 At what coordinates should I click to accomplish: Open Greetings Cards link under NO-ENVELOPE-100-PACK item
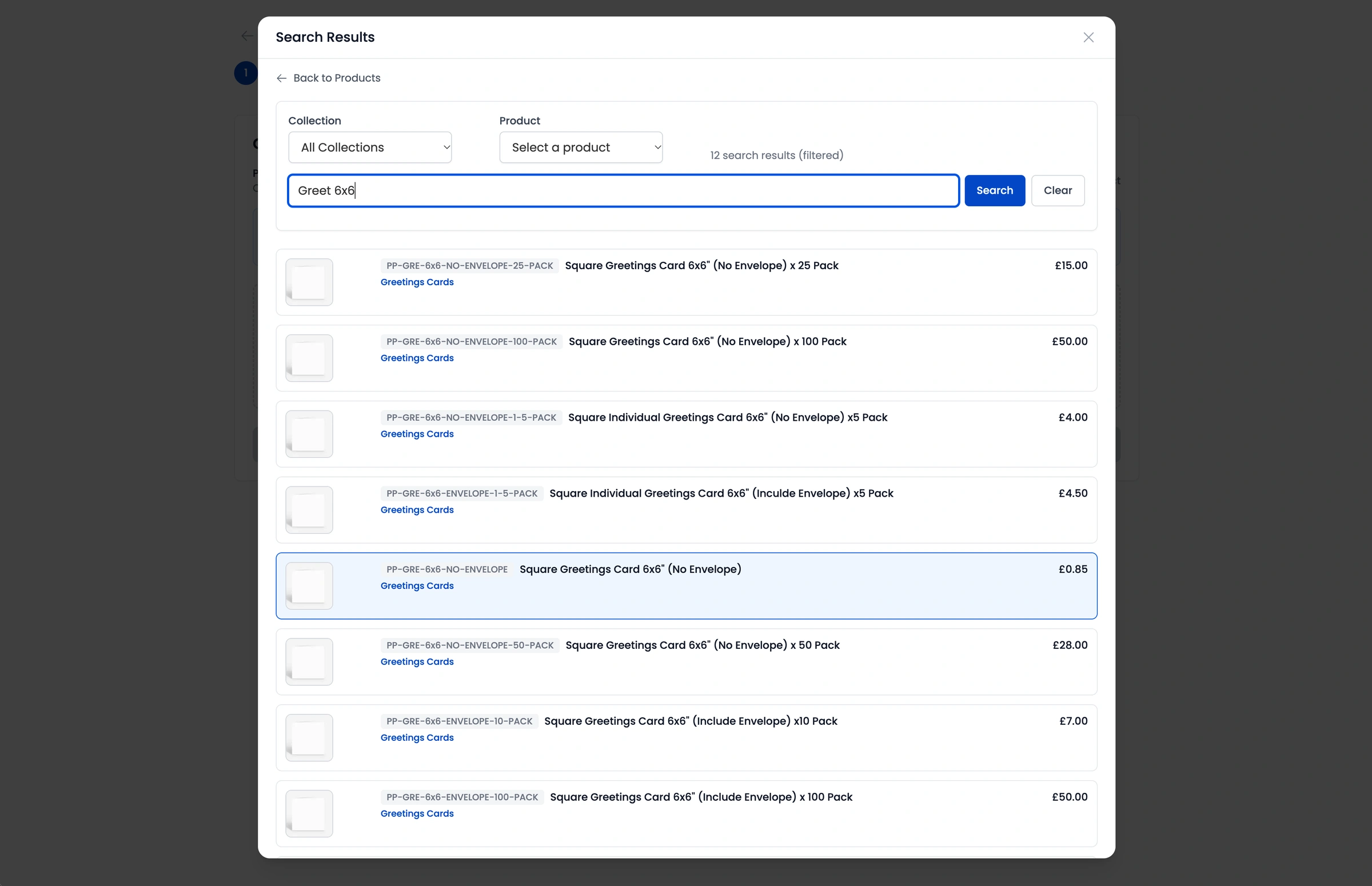tap(417, 358)
